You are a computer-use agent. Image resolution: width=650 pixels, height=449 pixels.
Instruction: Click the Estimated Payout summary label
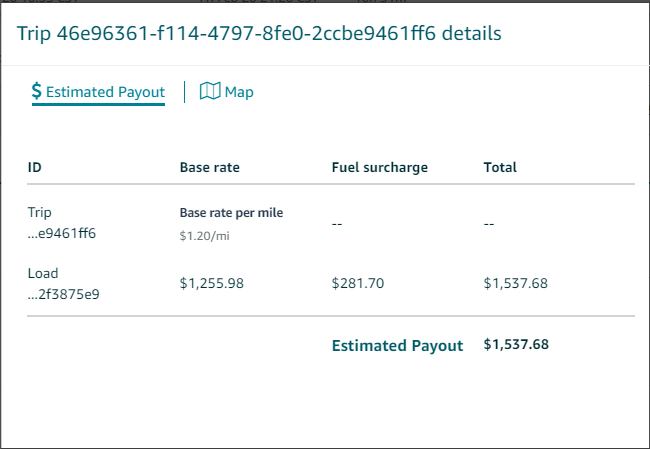pos(397,345)
